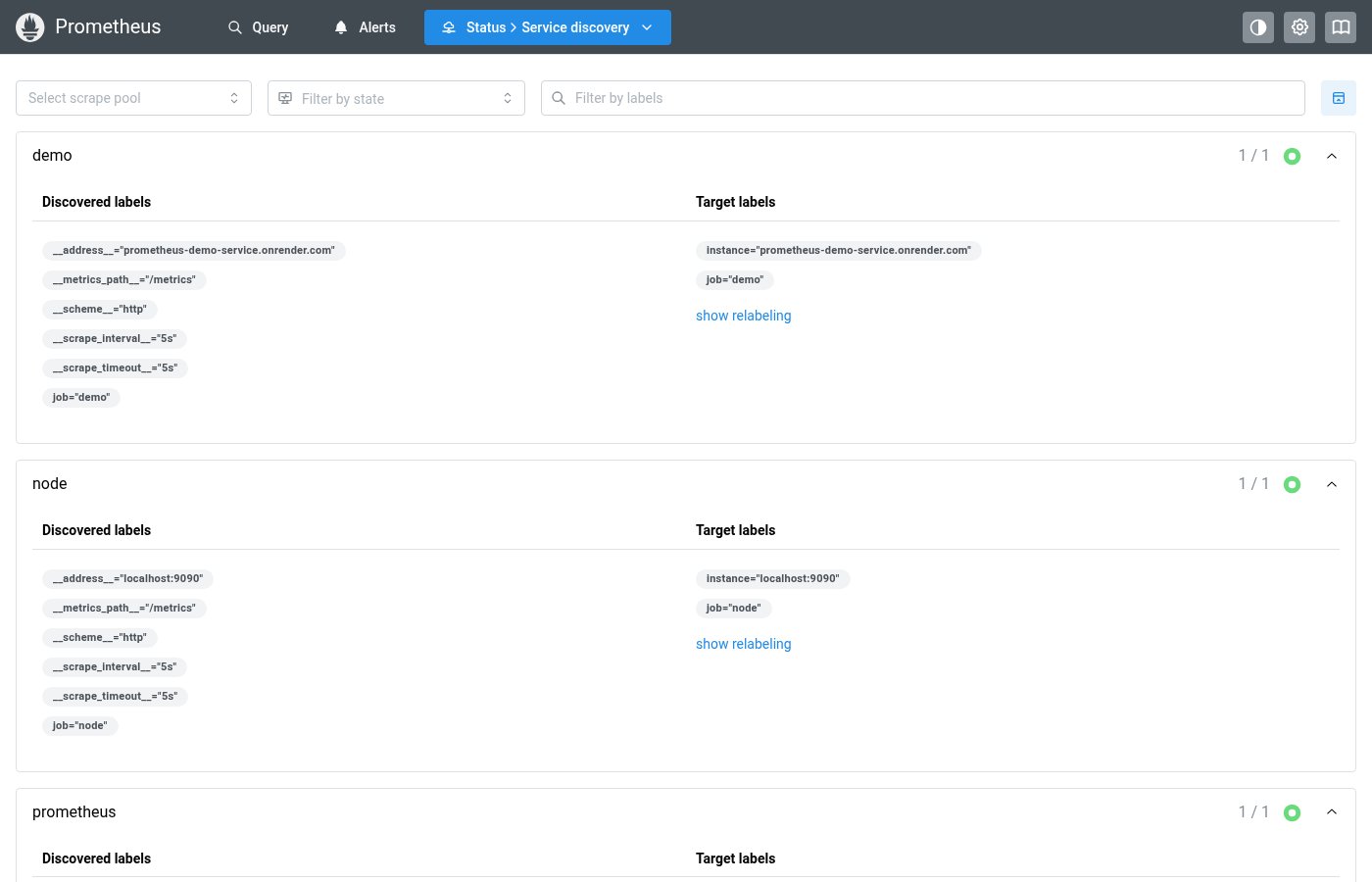Click node's Target labels column header
Screen dimensions: 1372x882
click(735, 530)
